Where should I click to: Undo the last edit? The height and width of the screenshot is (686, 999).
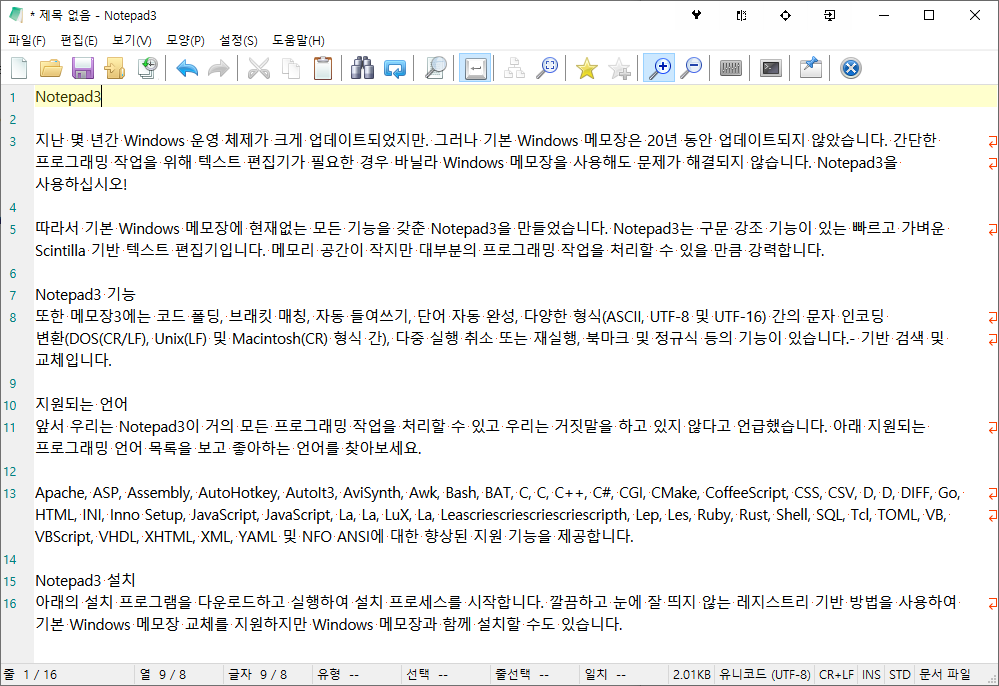(x=187, y=68)
